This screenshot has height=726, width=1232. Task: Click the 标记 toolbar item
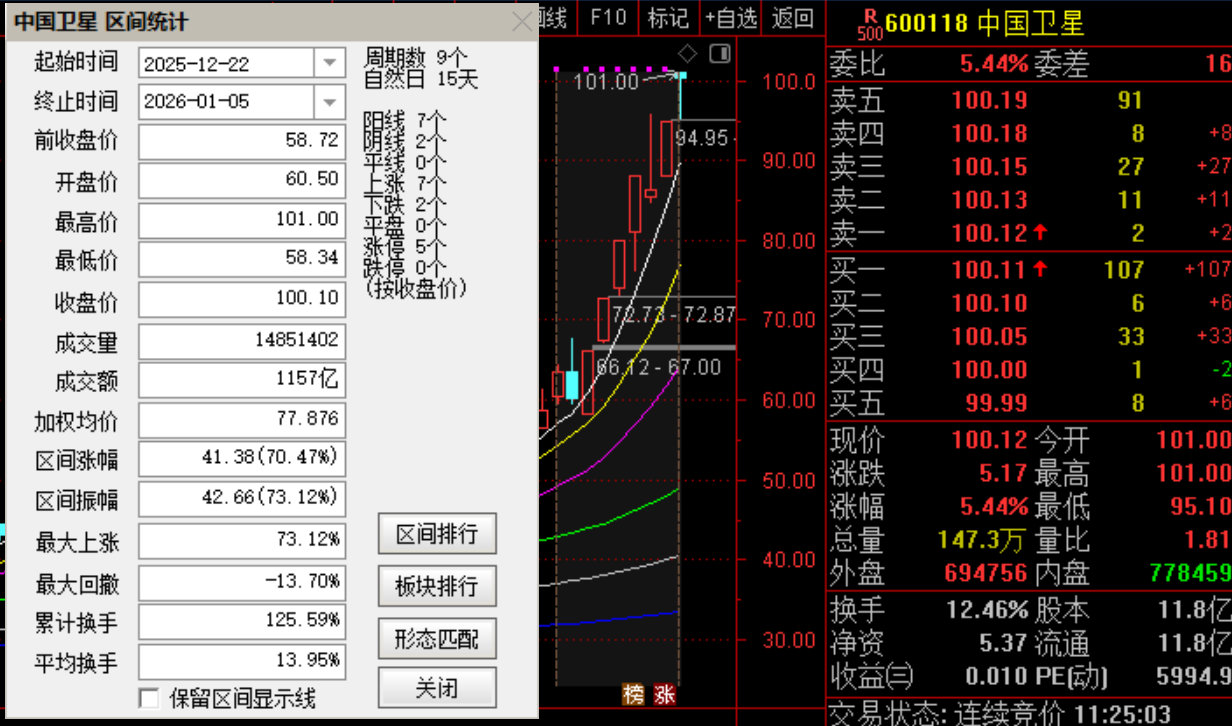(667, 17)
